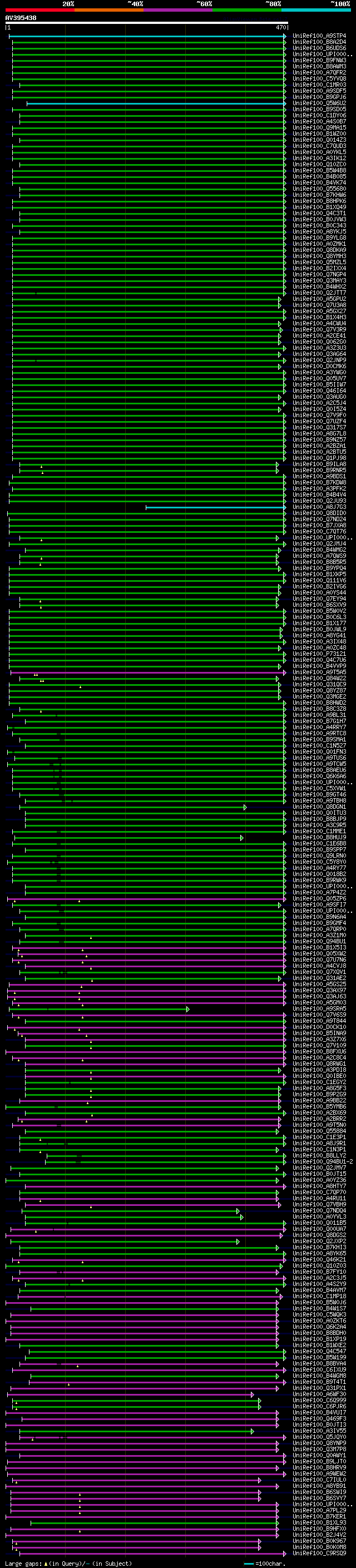The image size is (356, 1568).
Task: Click the UniRef100_Q111V6 label
Action: click(x=319, y=580)
